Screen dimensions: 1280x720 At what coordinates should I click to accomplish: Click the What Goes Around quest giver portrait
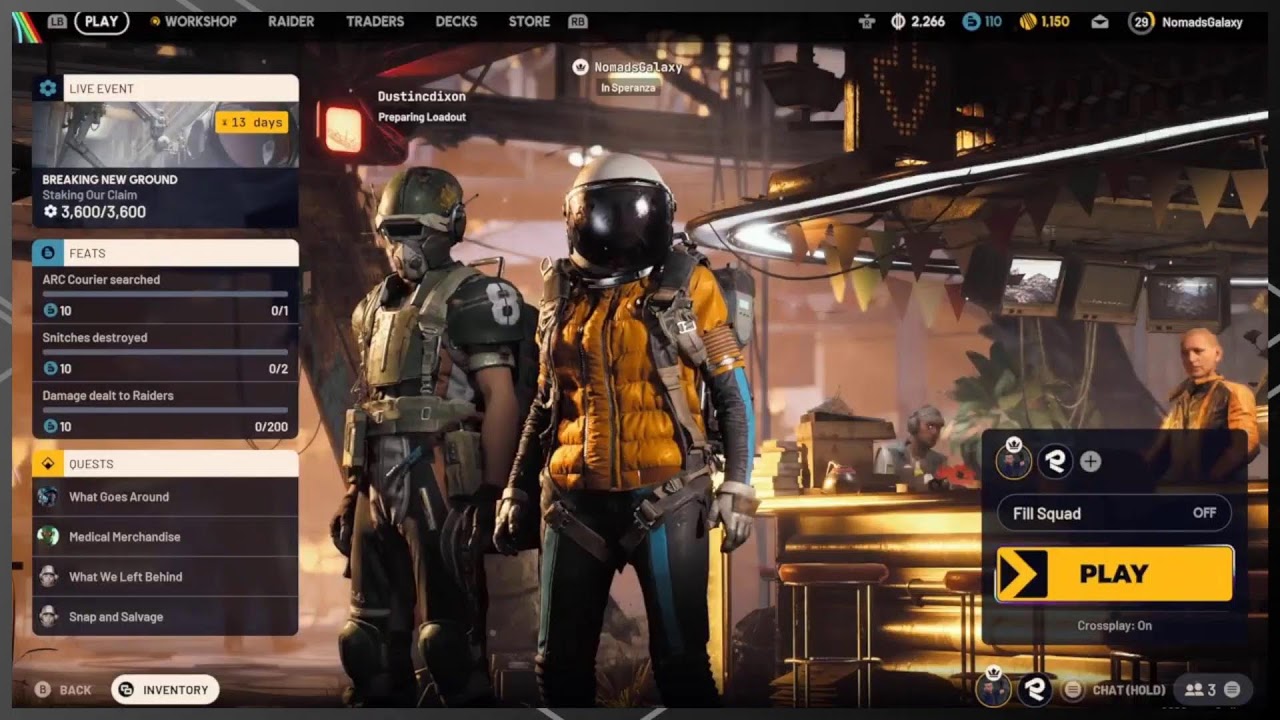point(48,497)
